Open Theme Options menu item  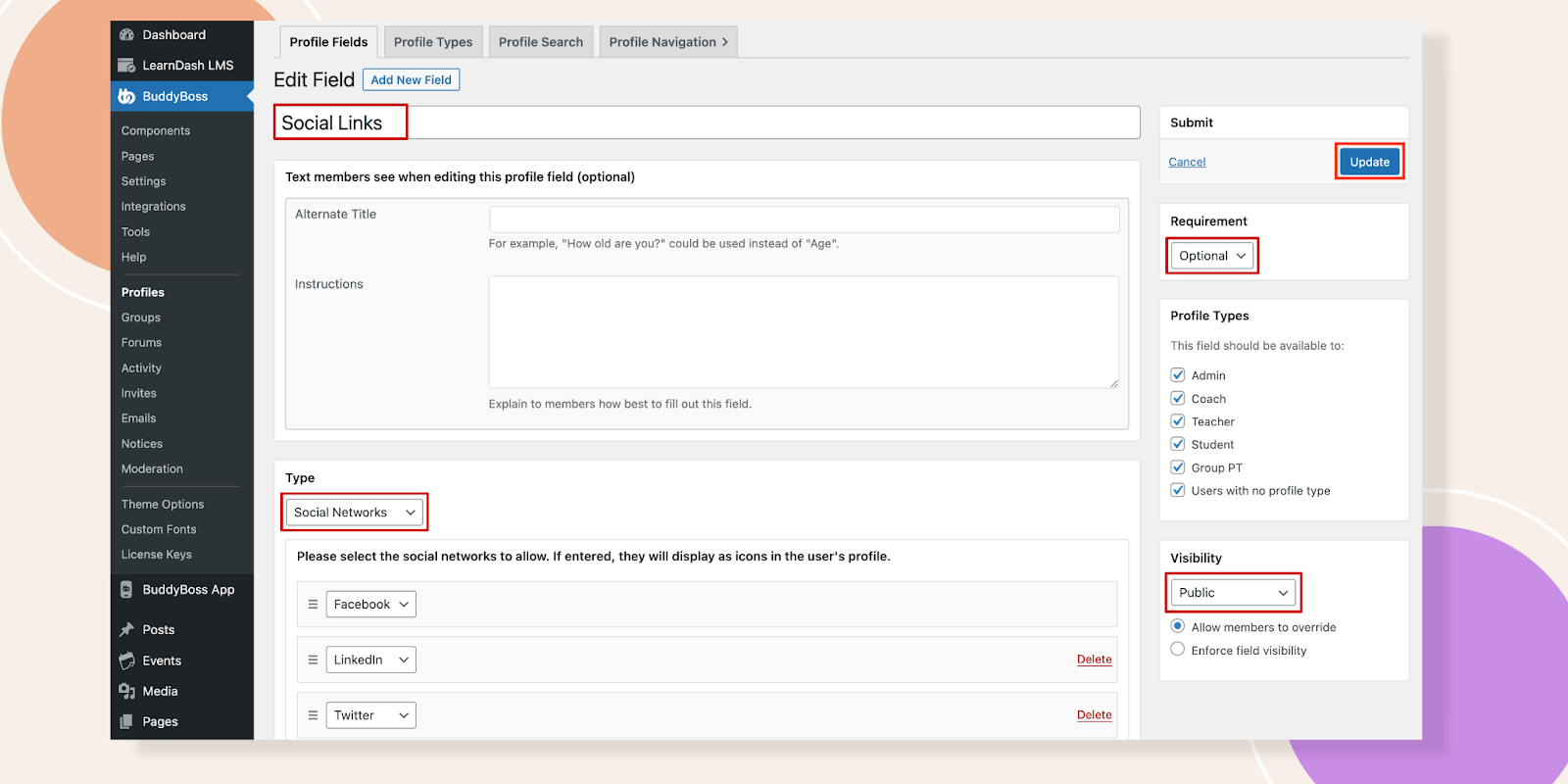(163, 505)
